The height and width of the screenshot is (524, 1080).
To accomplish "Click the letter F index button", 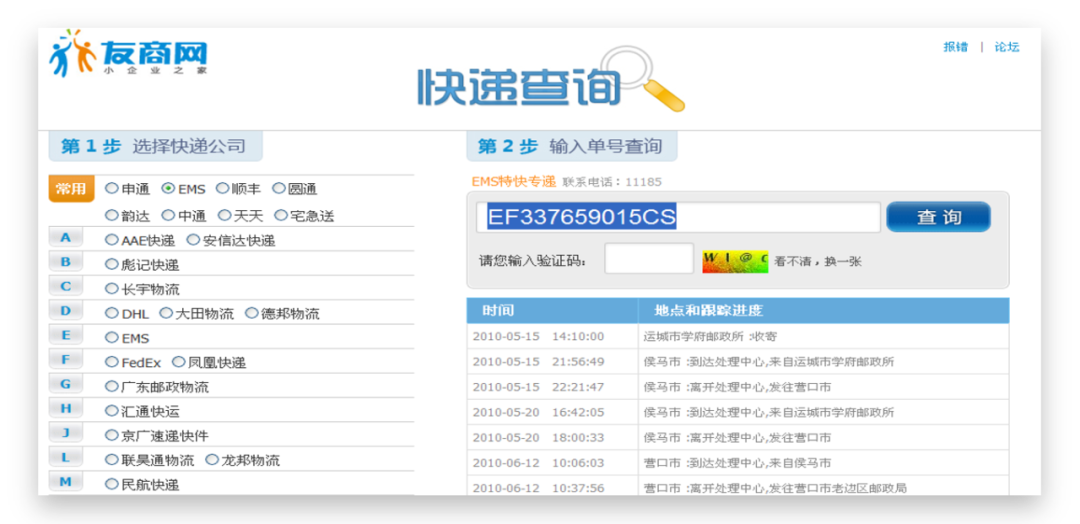I will [65, 359].
